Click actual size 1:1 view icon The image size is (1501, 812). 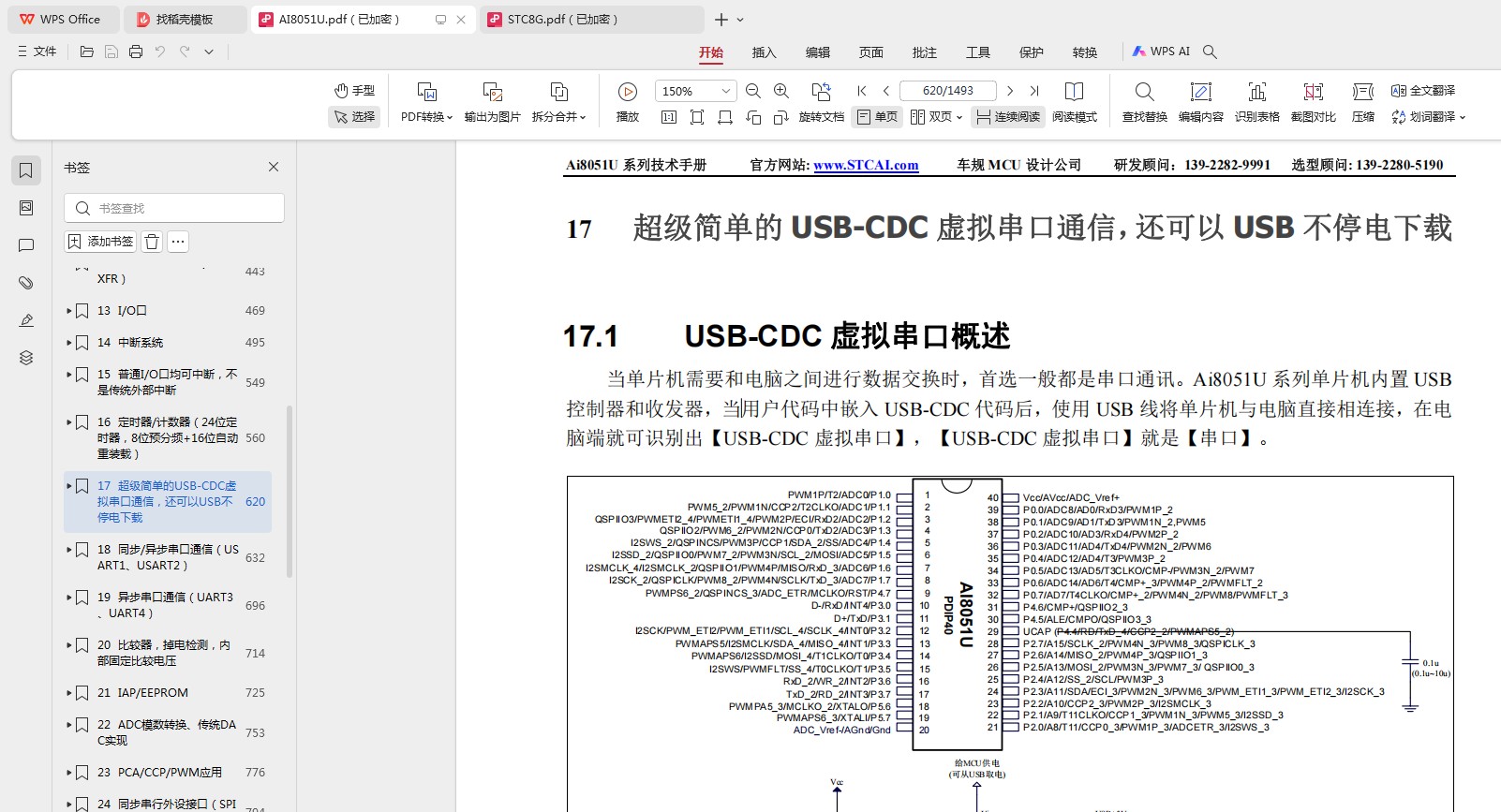pyautogui.click(x=669, y=117)
